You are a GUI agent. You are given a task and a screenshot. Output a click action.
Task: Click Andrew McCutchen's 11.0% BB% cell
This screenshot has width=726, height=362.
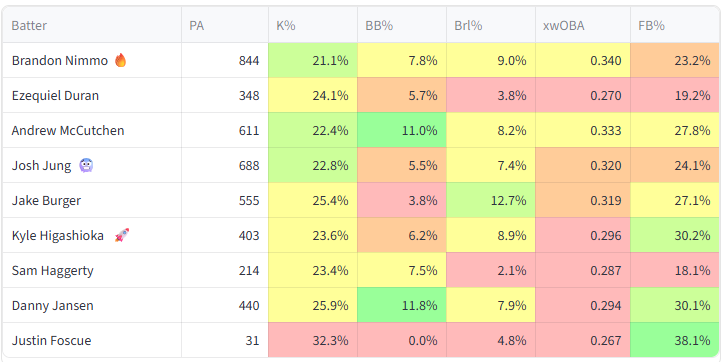point(402,131)
